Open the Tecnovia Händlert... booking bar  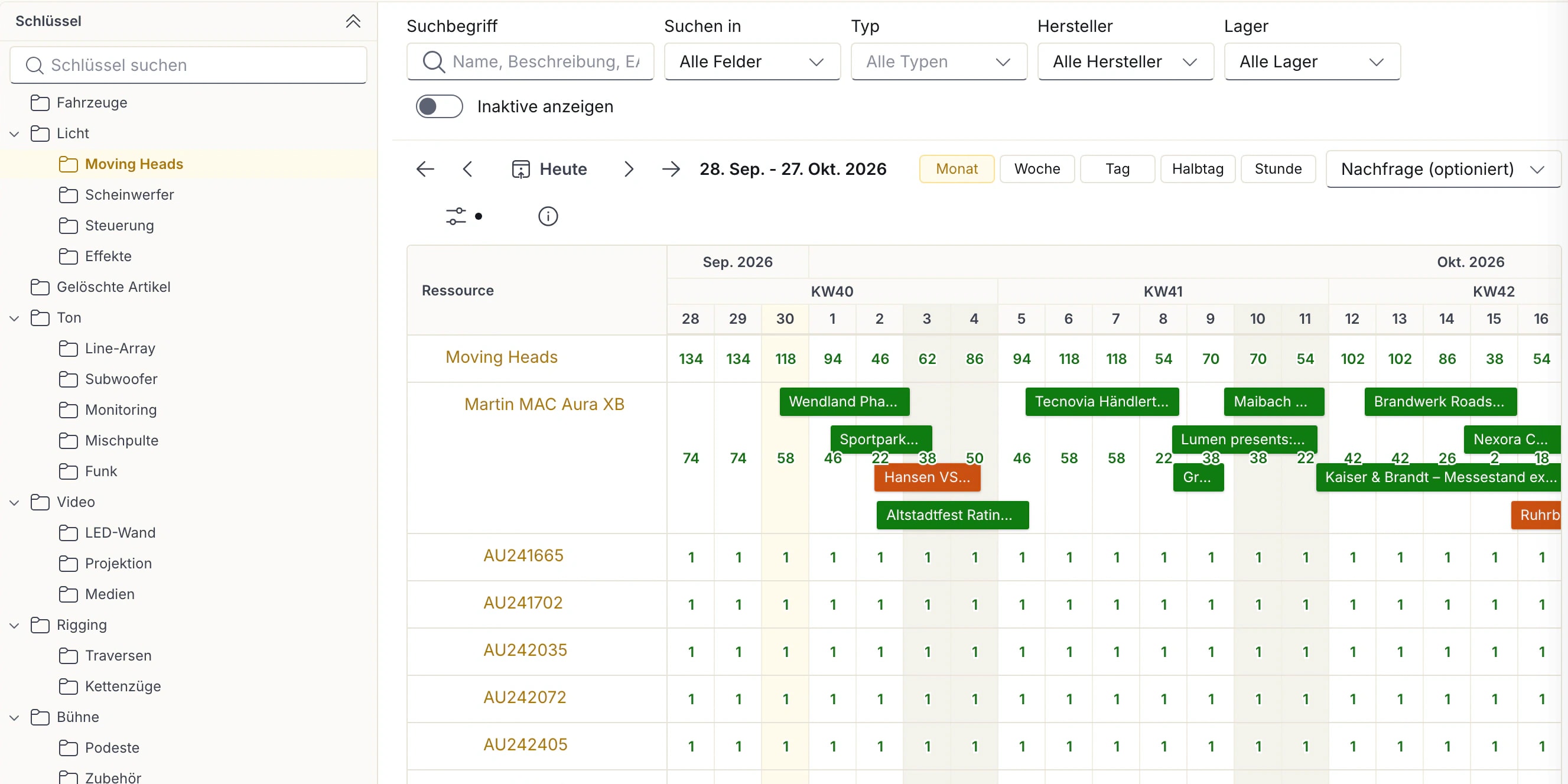[1102, 402]
